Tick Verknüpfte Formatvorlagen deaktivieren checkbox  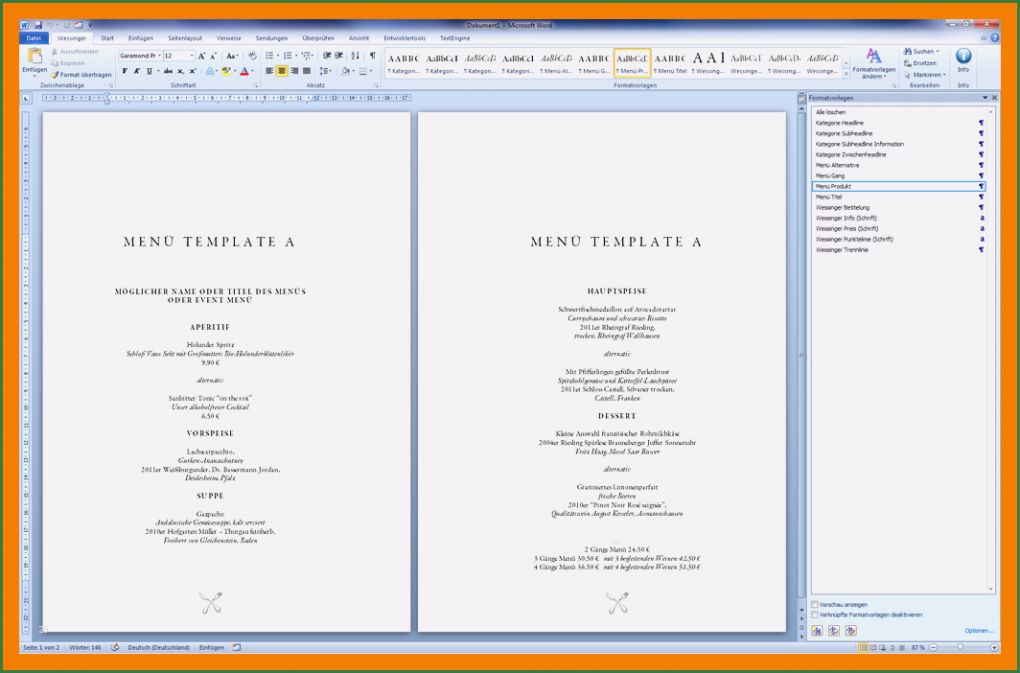(x=815, y=614)
